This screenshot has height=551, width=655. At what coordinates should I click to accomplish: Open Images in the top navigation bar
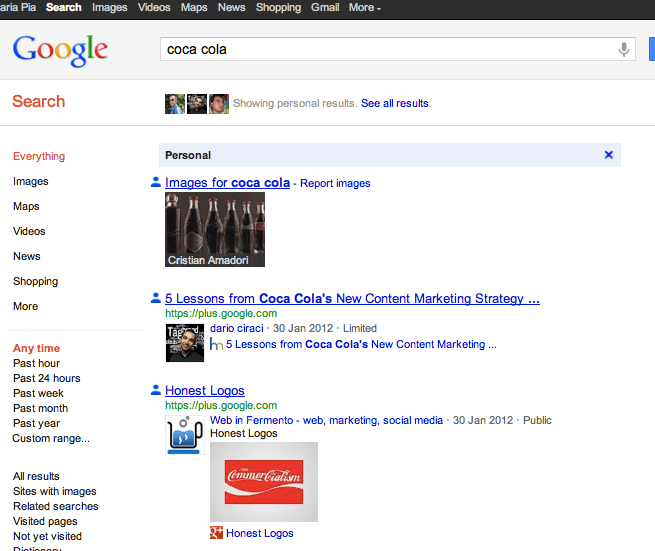pyautogui.click(x=109, y=8)
